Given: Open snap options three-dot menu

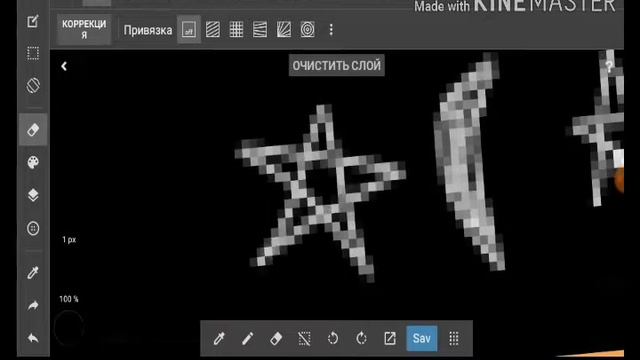Looking at the screenshot, I should tap(331, 29).
